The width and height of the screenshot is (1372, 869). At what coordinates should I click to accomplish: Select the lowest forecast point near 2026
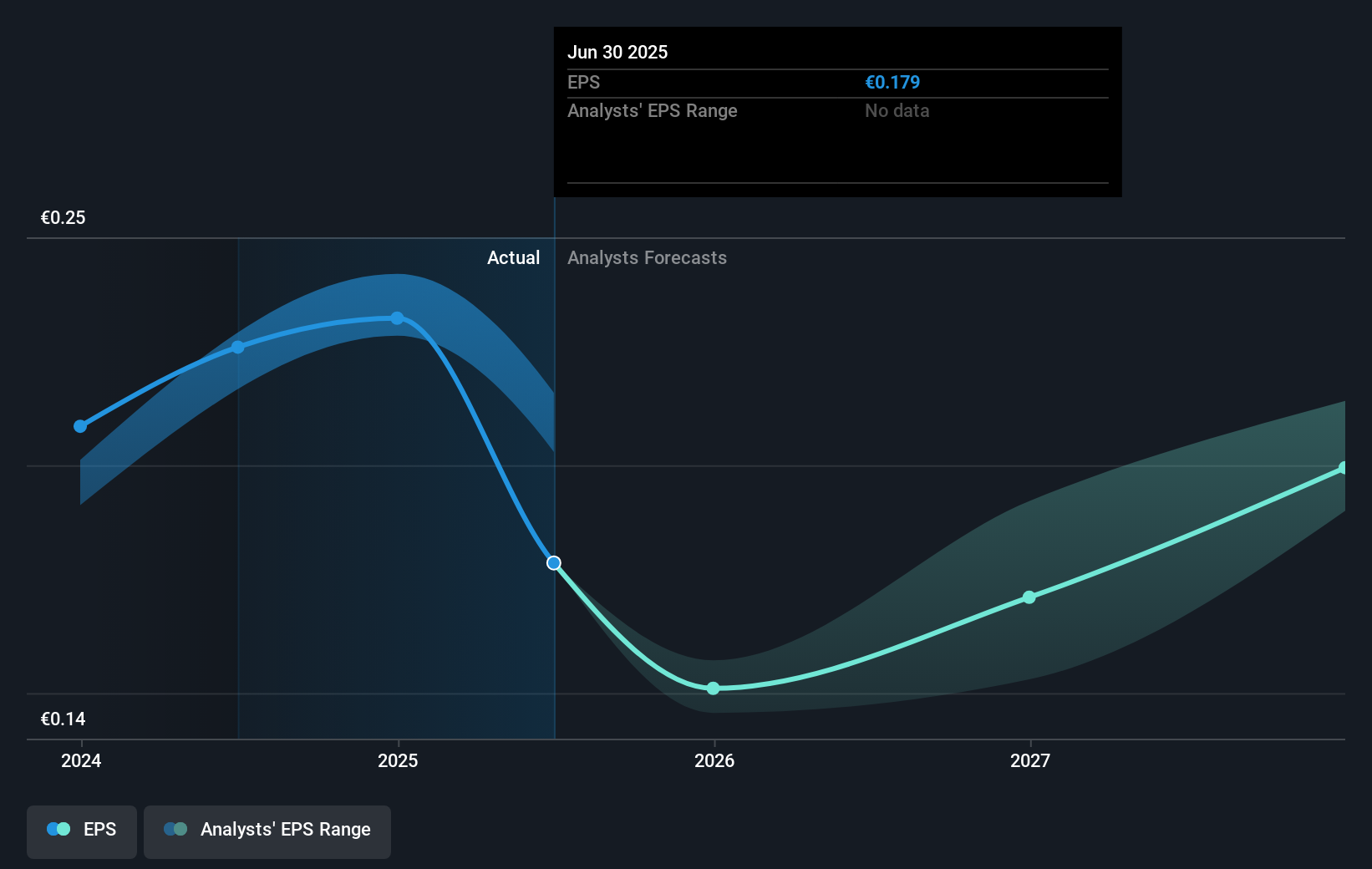713,688
